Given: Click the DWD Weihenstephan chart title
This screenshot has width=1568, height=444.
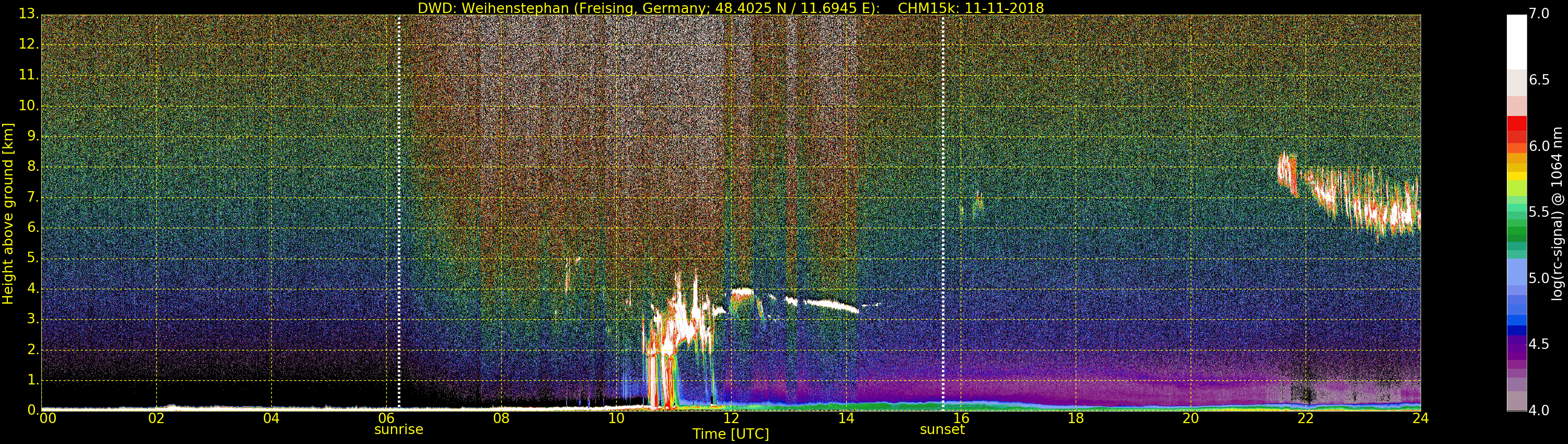Looking at the screenshot, I should [731, 8].
